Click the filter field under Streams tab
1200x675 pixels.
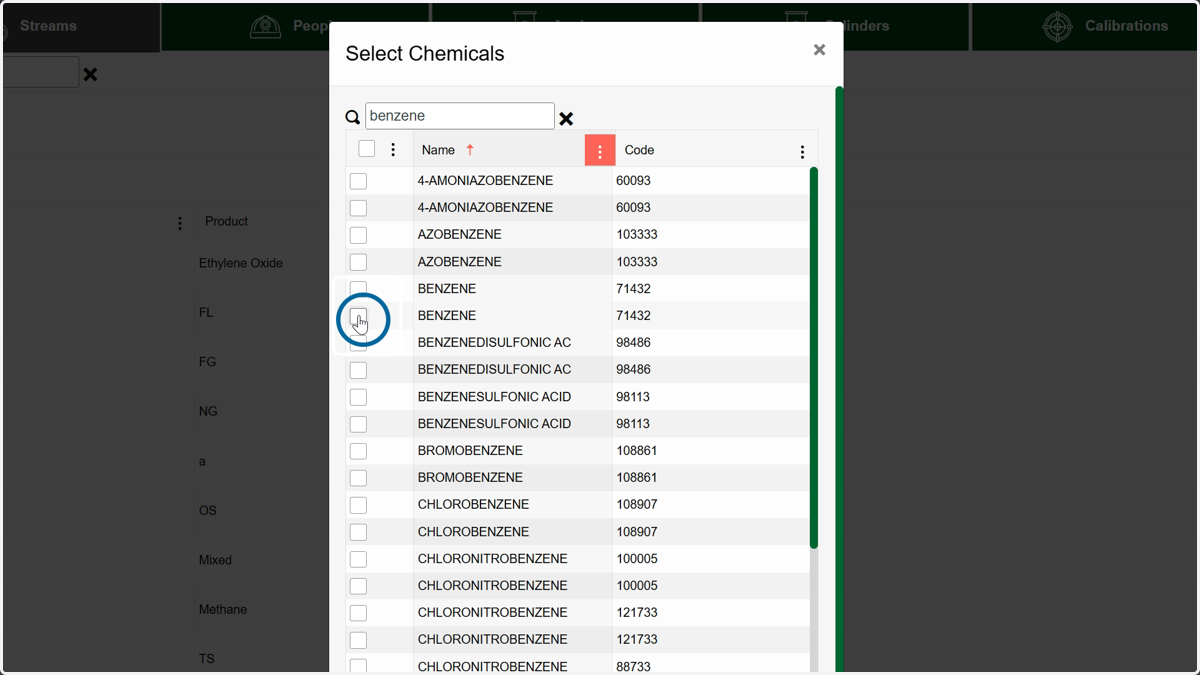(x=39, y=72)
